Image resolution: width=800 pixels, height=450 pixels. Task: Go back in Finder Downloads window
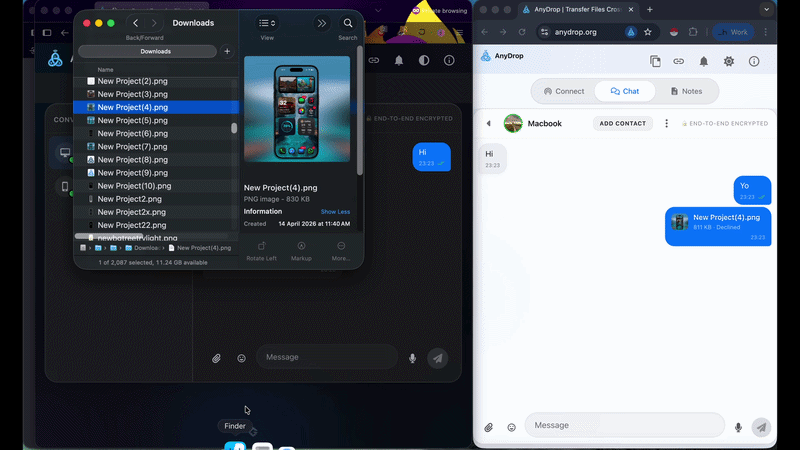pos(136,23)
